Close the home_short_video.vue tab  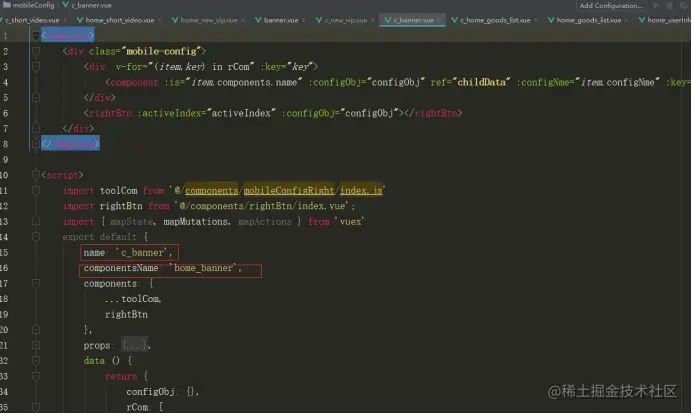click(159, 20)
